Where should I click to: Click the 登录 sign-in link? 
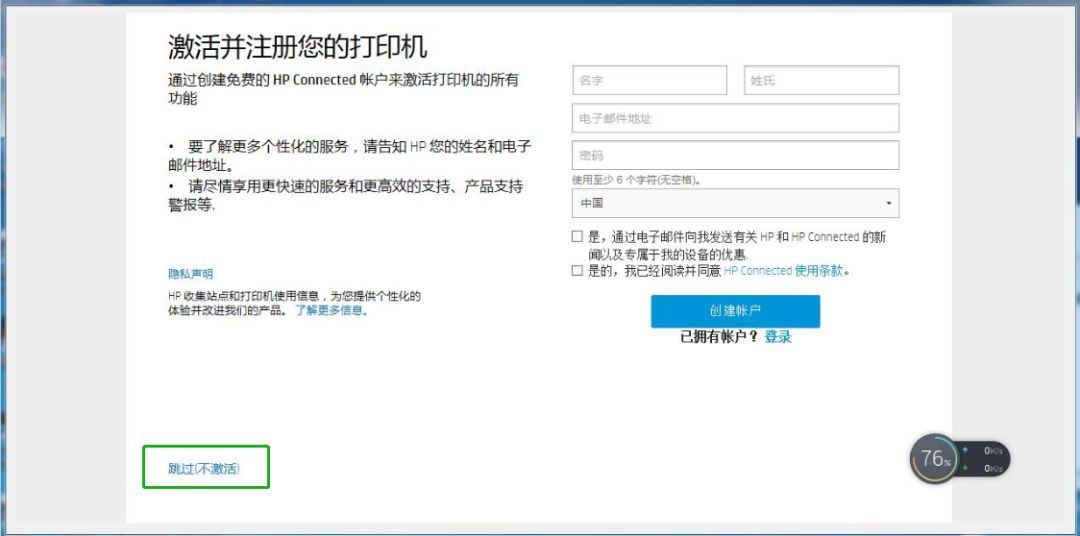tap(778, 337)
